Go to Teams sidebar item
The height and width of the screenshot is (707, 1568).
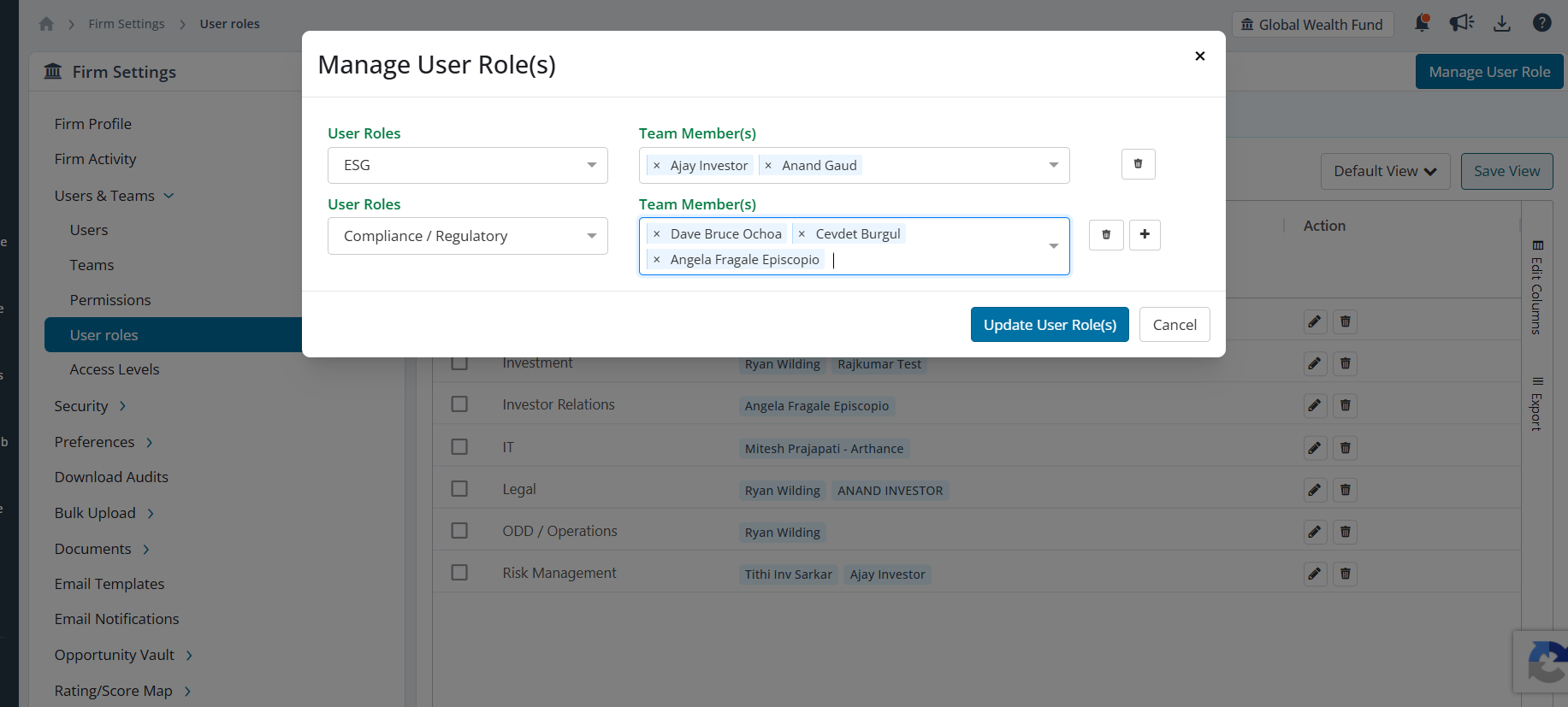pos(92,265)
